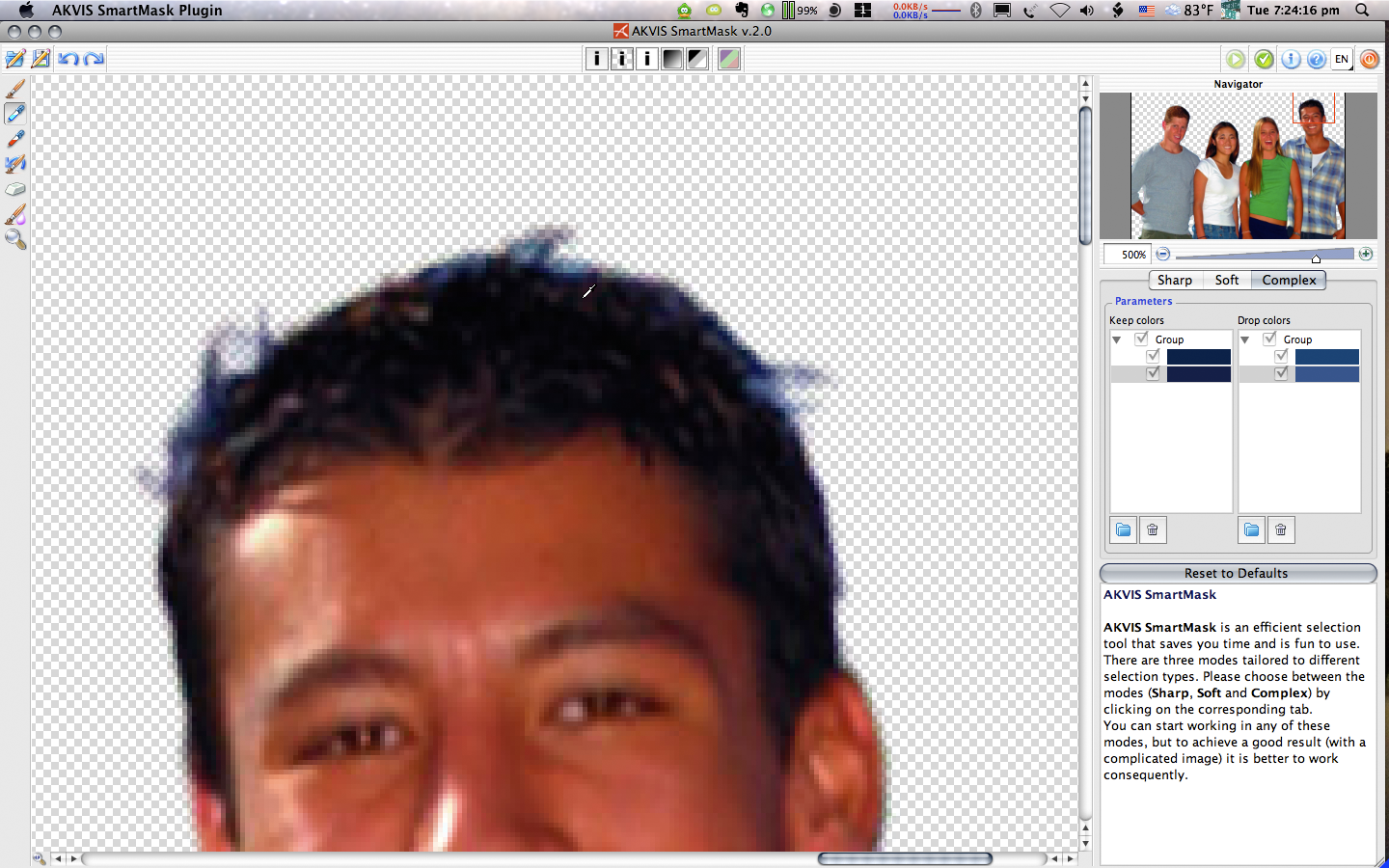
Task: Activate the magnifier Zoom tool
Action: (x=15, y=239)
